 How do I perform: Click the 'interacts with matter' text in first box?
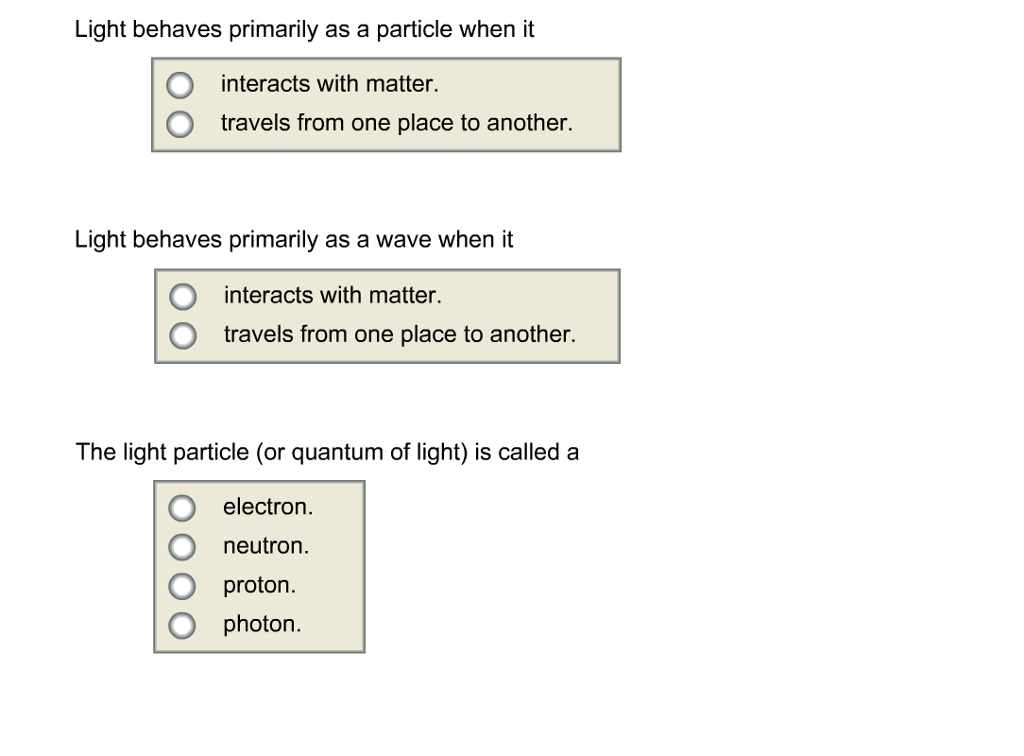click(x=330, y=84)
